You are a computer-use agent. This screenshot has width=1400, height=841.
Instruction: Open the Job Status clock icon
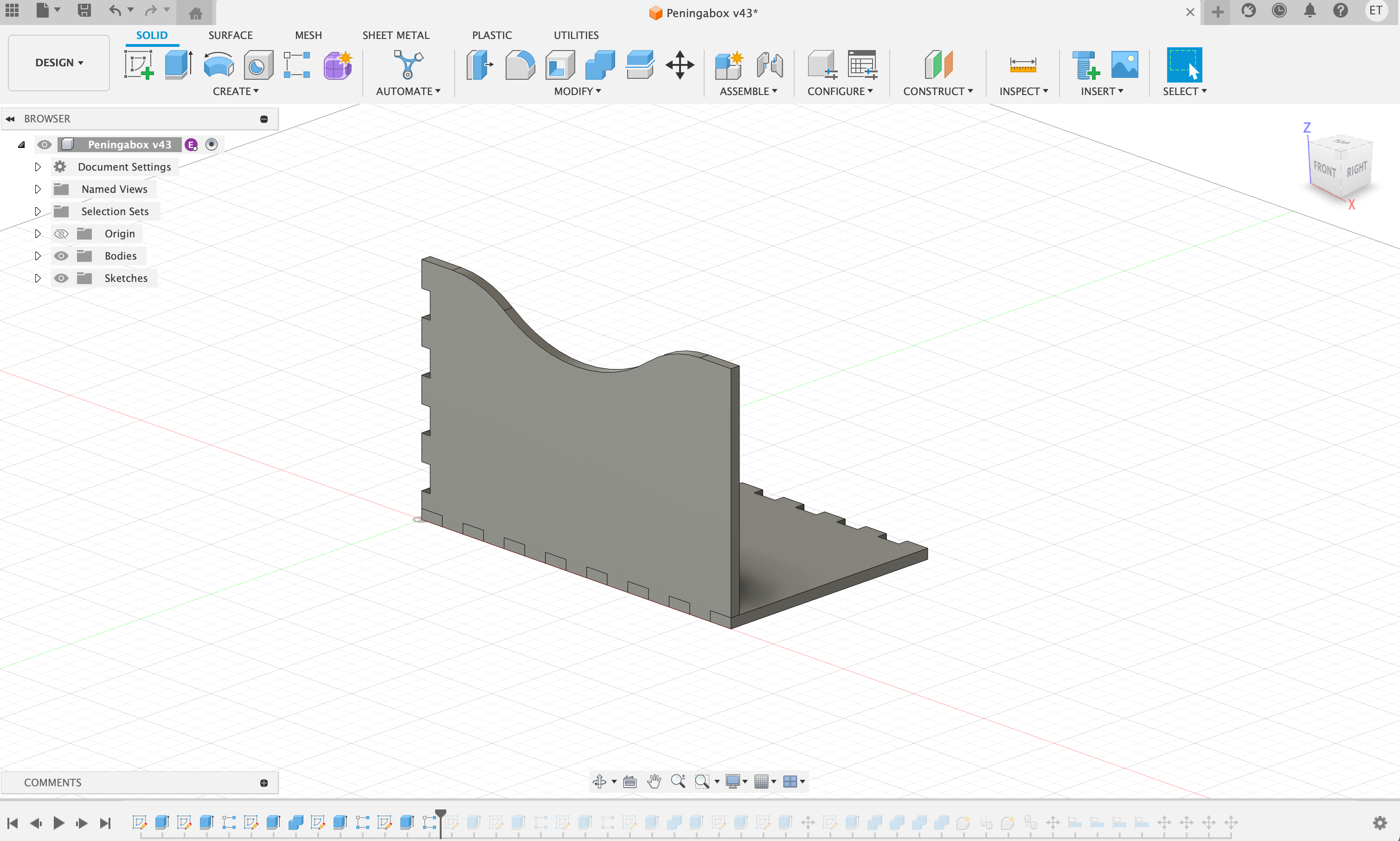coord(1279,11)
